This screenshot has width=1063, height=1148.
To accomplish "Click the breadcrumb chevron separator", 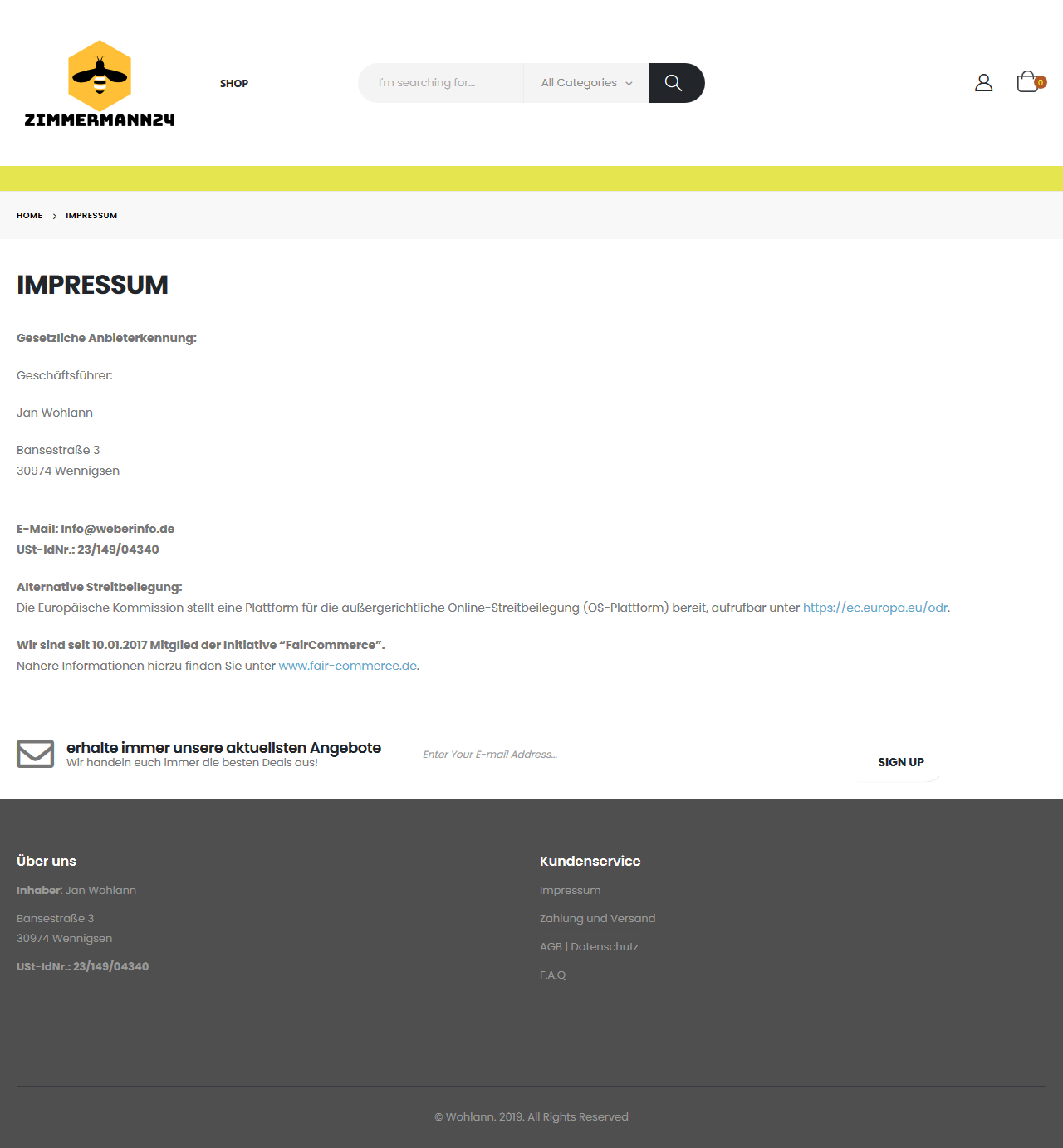I will click(55, 216).
